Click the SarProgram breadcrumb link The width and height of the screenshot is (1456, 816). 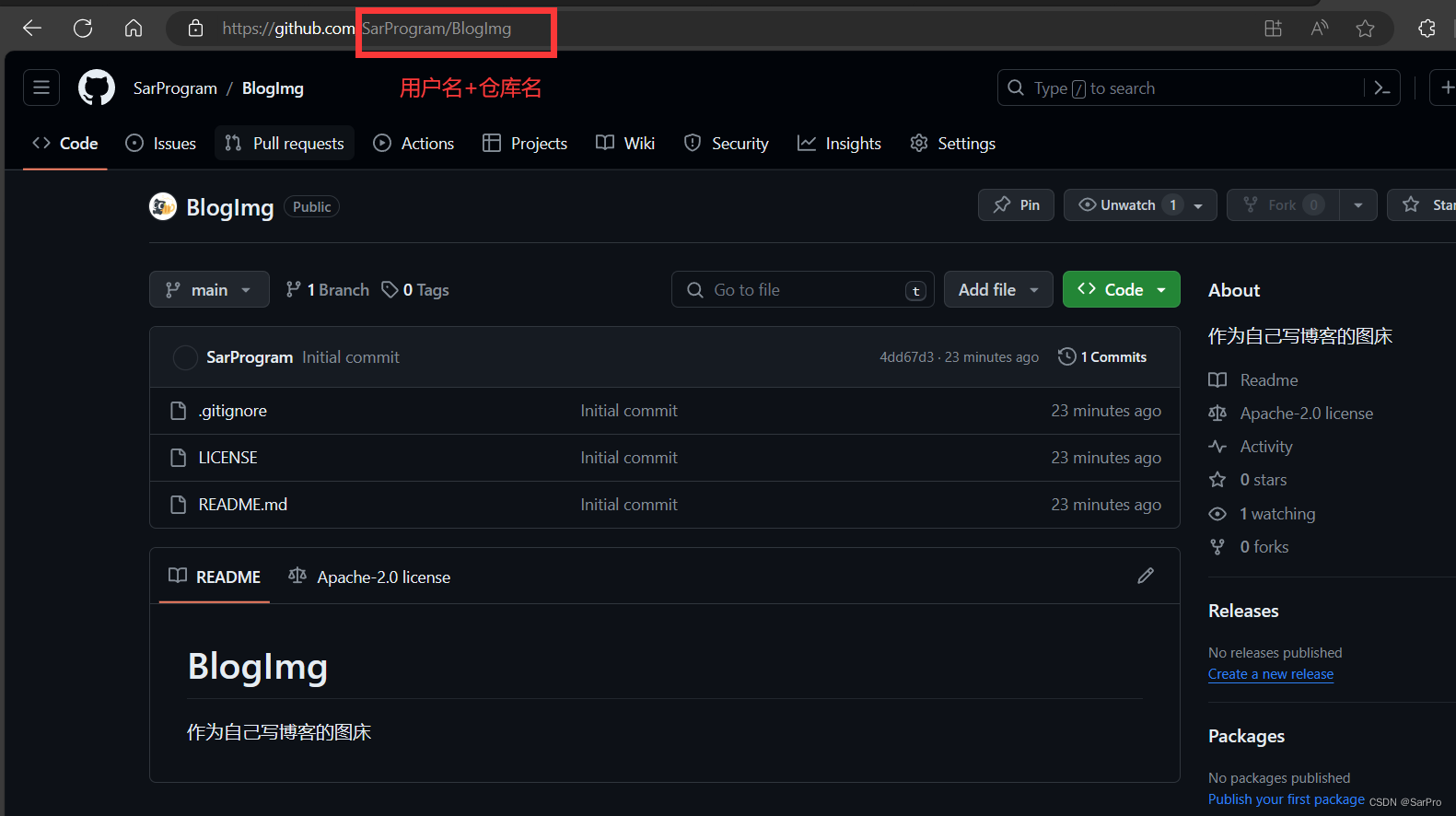point(175,88)
